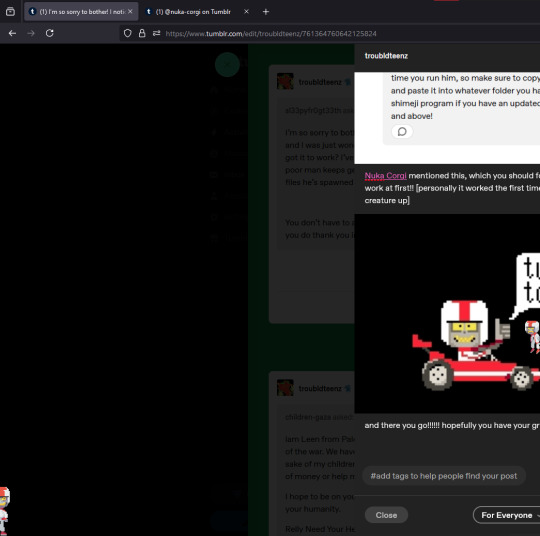Click the Tumblr URL in the address bar

pos(271,34)
